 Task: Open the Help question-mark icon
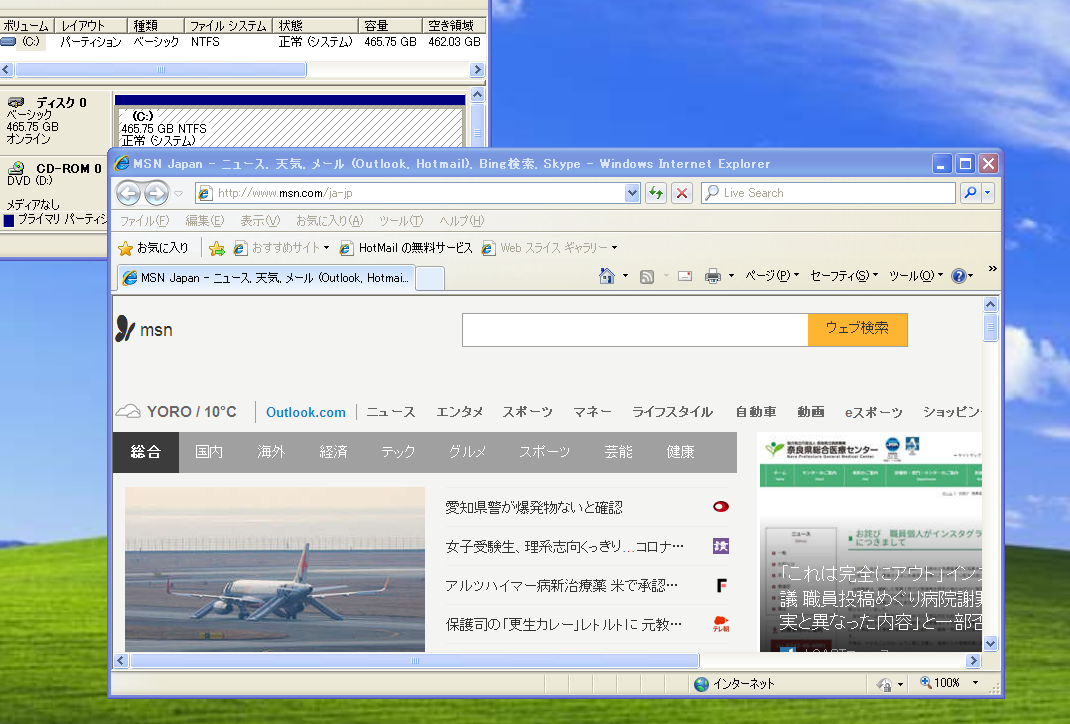(959, 275)
